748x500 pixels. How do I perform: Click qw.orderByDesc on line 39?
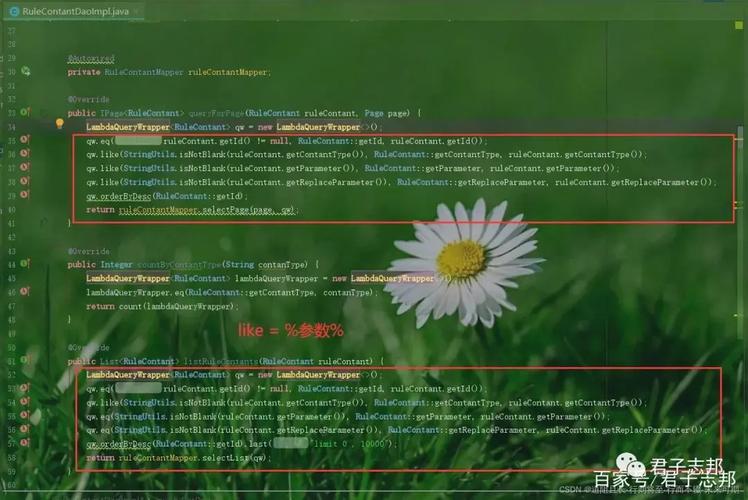click(118, 196)
